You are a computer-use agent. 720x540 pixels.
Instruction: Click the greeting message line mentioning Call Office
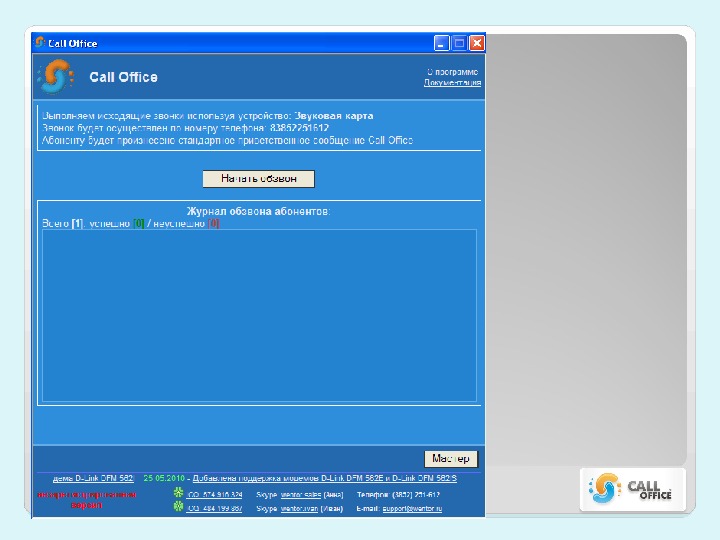[227, 141]
